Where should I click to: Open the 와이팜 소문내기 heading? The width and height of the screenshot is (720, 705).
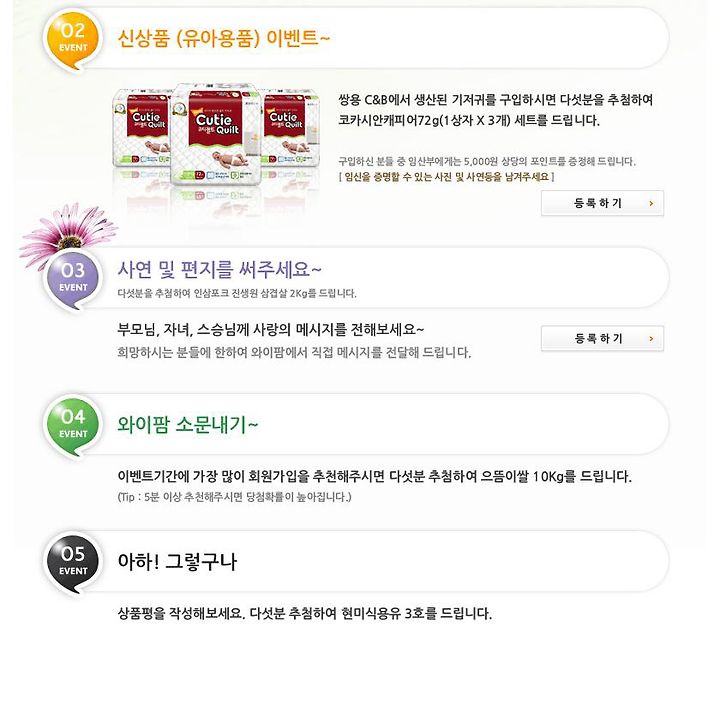pyautogui.click(x=188, y=424)
